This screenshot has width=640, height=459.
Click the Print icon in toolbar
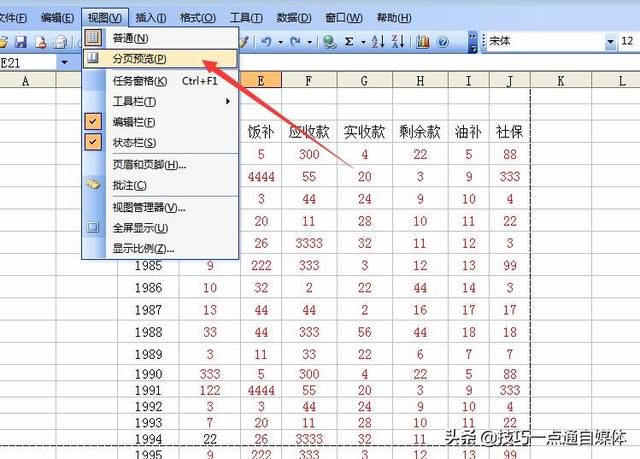click(60, 42)
